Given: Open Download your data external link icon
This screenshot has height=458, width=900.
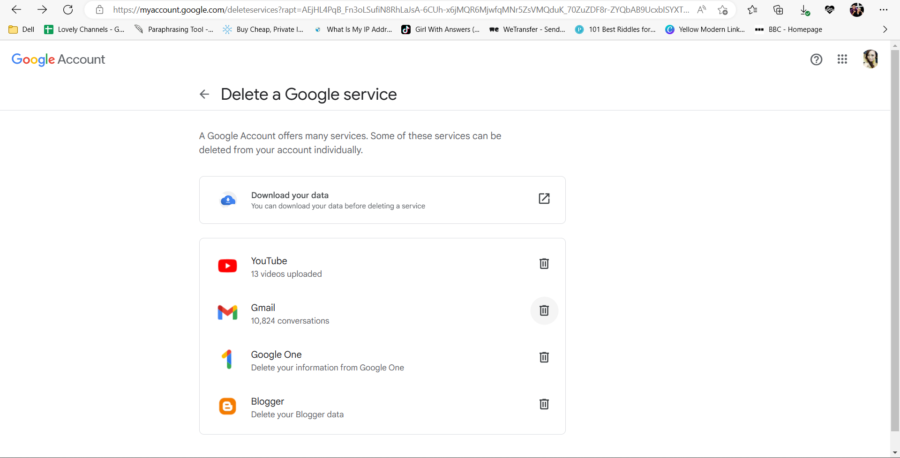Looking at the screenshot, I should (x=544, y=199).
